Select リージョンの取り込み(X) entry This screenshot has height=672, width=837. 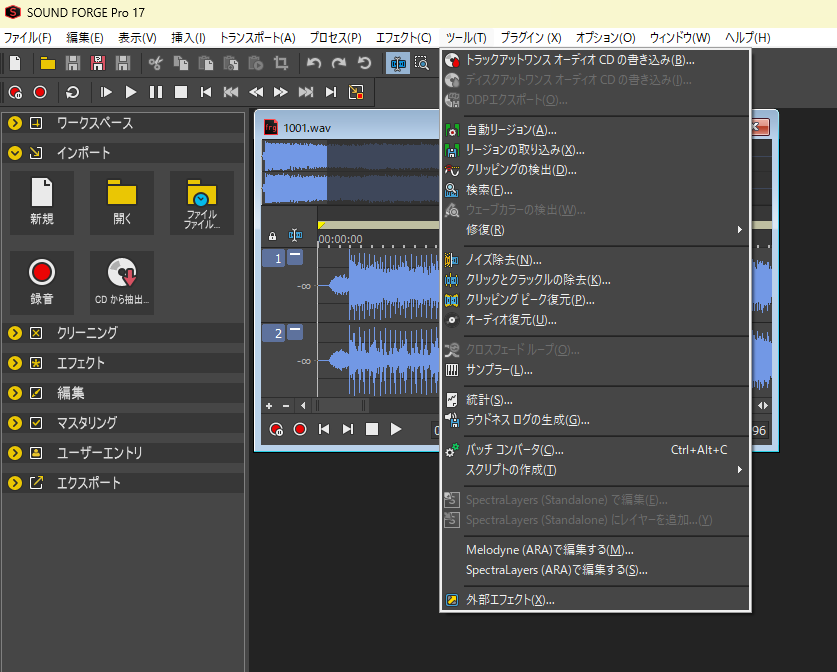[595, 150]
